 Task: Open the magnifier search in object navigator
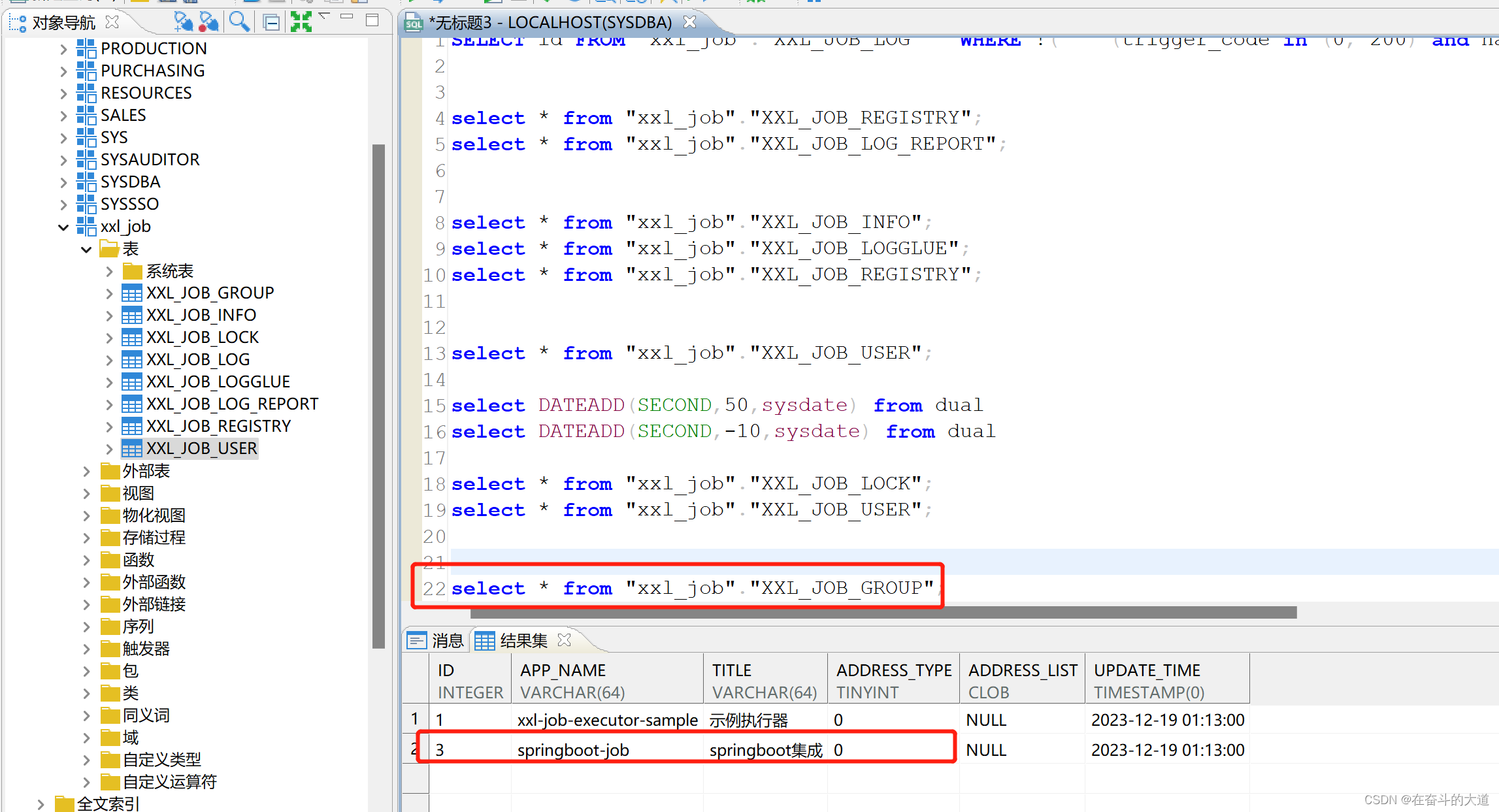[x=239, y=22]
